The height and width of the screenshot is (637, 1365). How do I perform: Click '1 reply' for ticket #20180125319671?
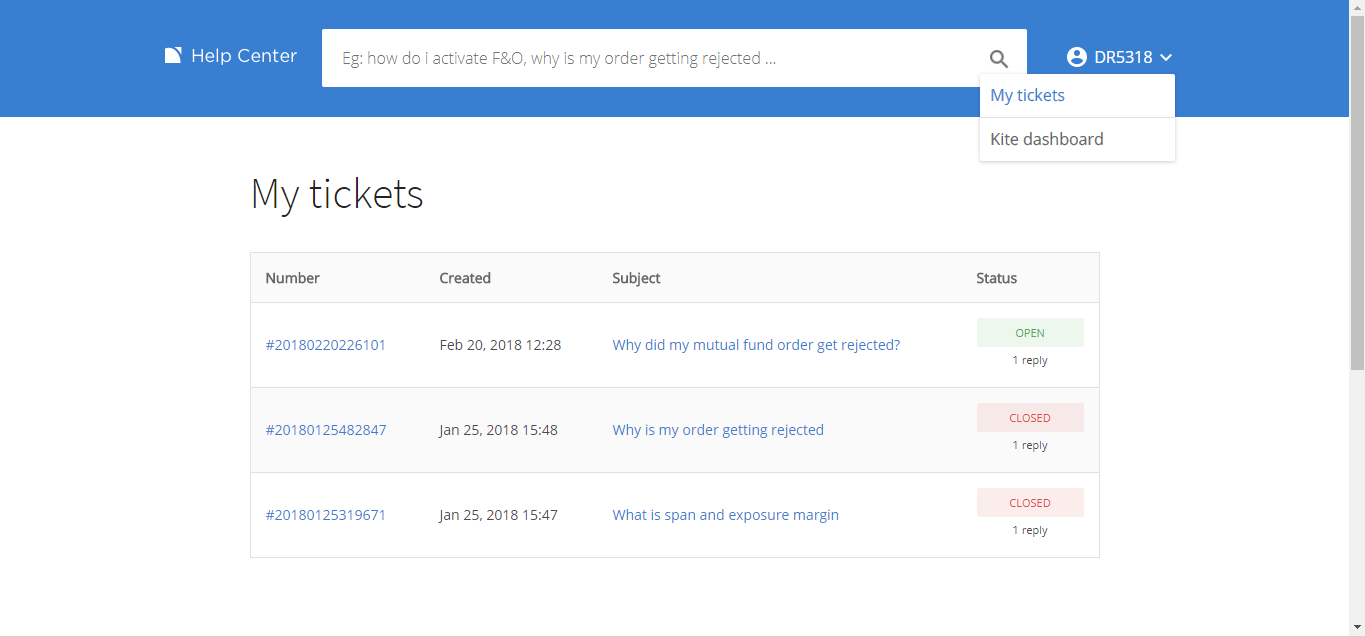point(1030,530)
